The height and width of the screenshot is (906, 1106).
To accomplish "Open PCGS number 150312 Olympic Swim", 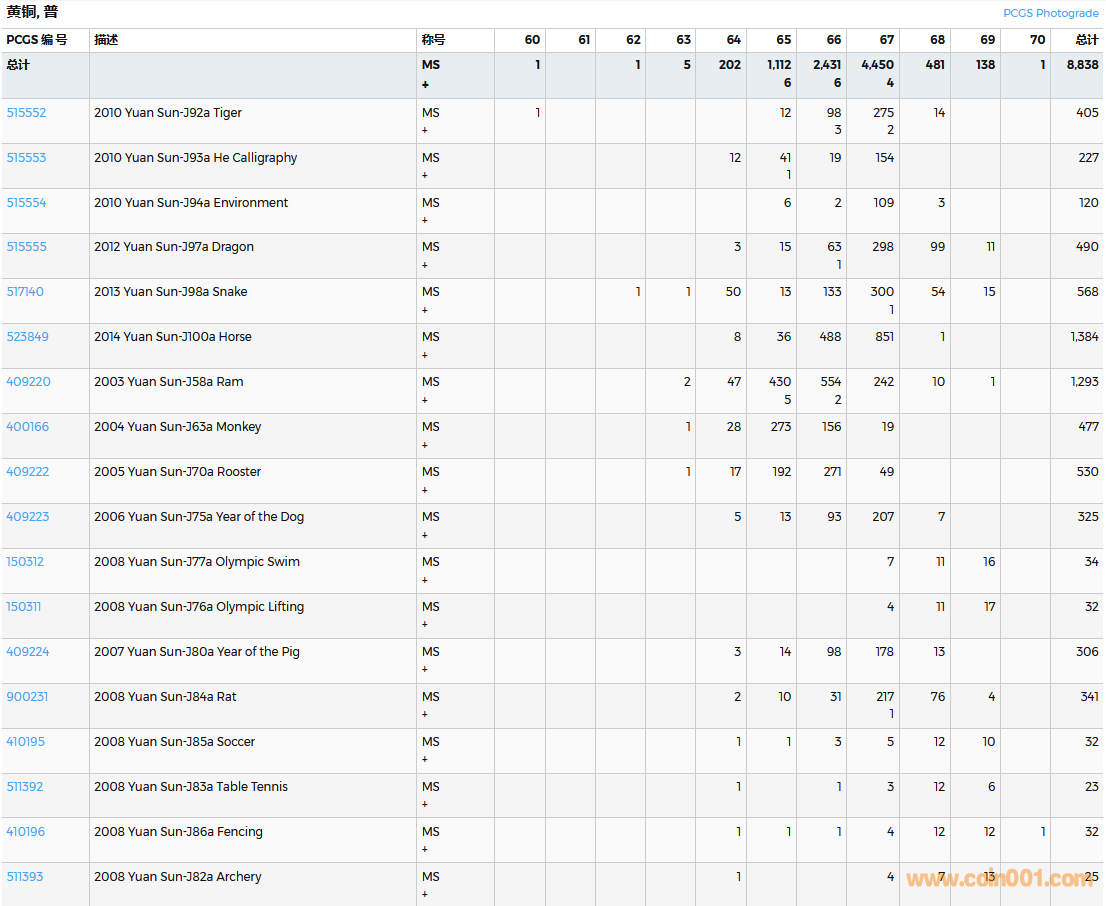I will click(x=25, y=562).
